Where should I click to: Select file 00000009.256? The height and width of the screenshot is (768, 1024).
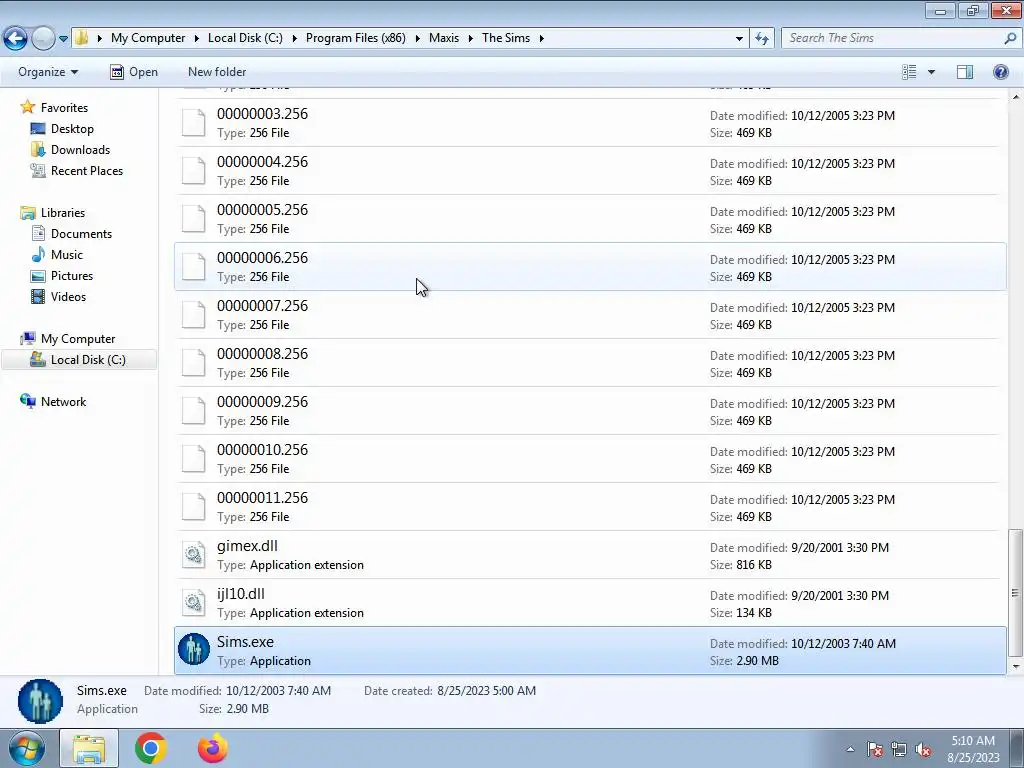(x=590, y=411)
